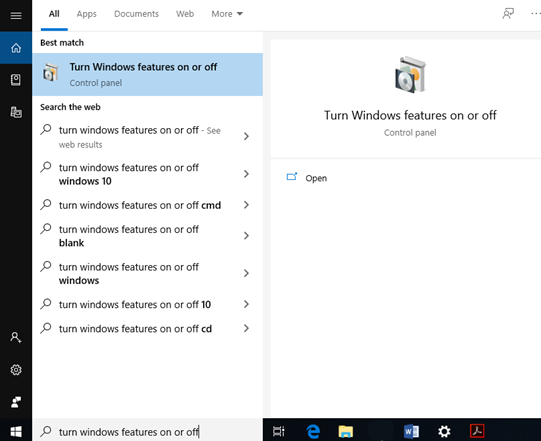Expand arrow for 'windows 10' suggestion
Image resolution: width=541 pixels, height=441 pixels.
coord(246,174)
